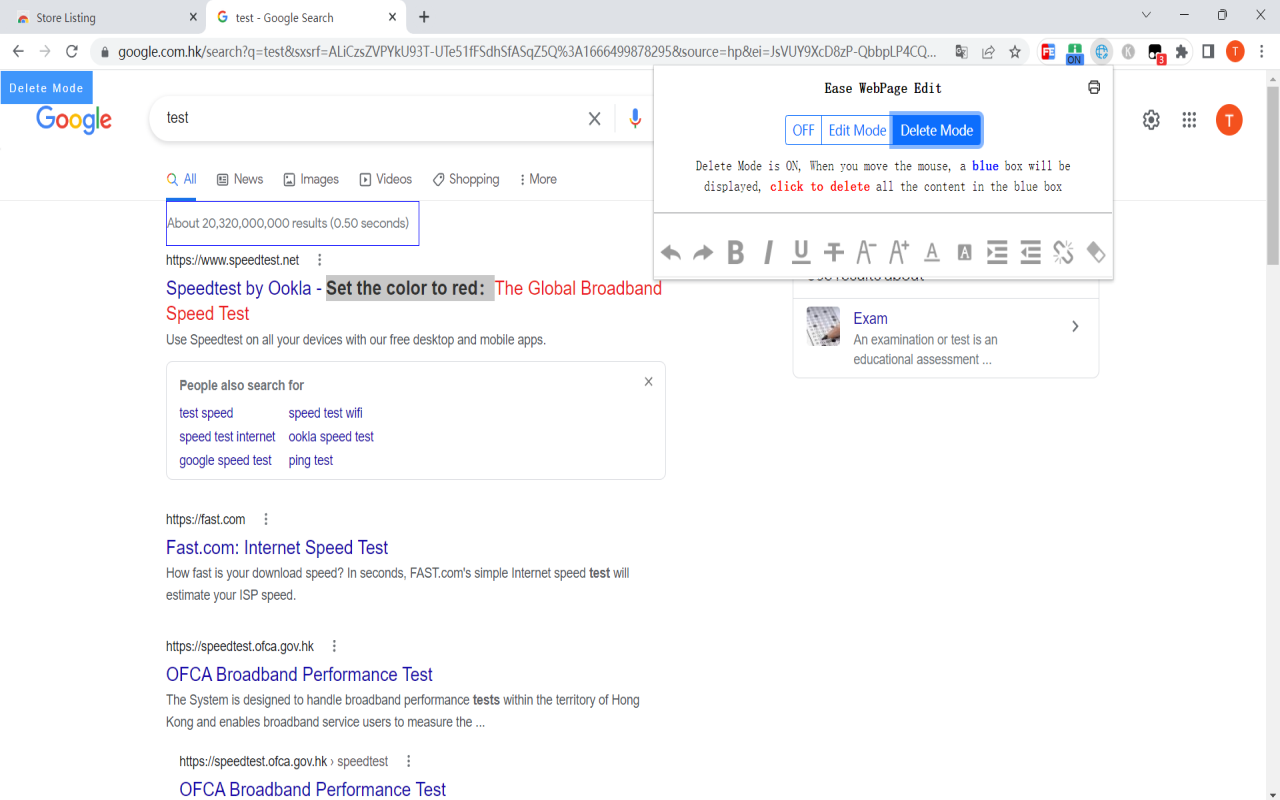Reload the page
Screen dimensions: 1280x800
[x=72, y=52]
